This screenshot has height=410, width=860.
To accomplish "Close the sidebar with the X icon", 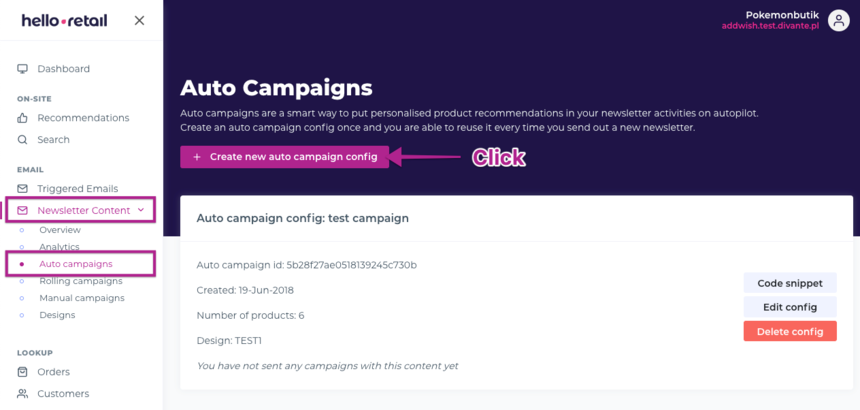I will click(x=139, y=20).
